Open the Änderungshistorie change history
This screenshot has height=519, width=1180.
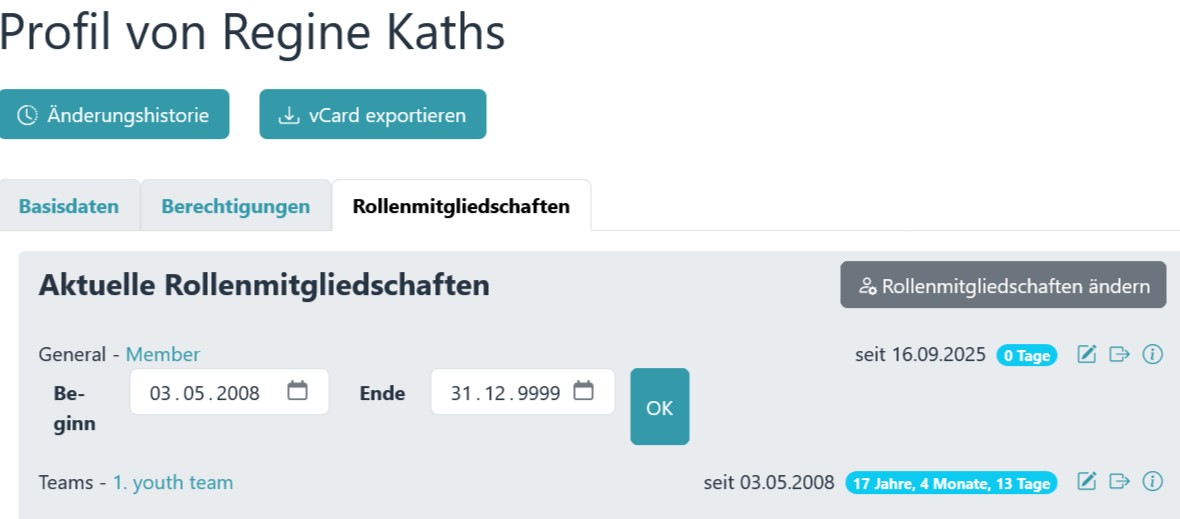pyautogui.click(x=114, y=115)
